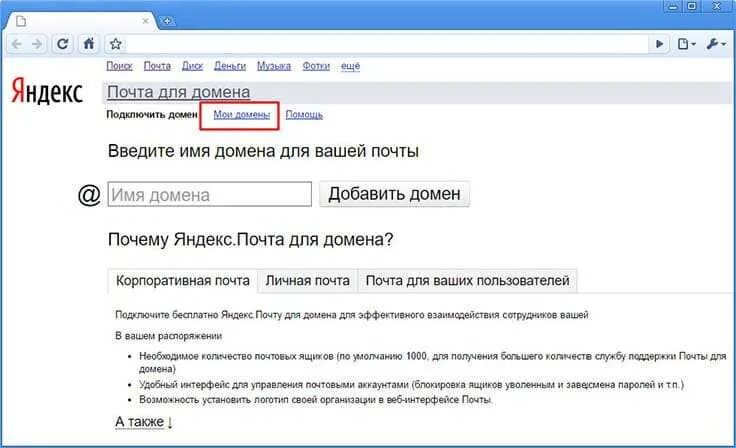
Task: Expand the А также section
Action: (x=144, y=422)
